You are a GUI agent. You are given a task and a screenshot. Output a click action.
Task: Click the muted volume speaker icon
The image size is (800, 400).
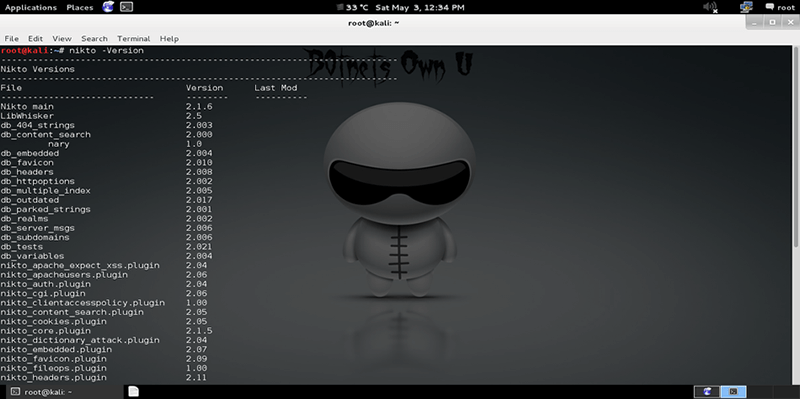(x=710, y=7)
